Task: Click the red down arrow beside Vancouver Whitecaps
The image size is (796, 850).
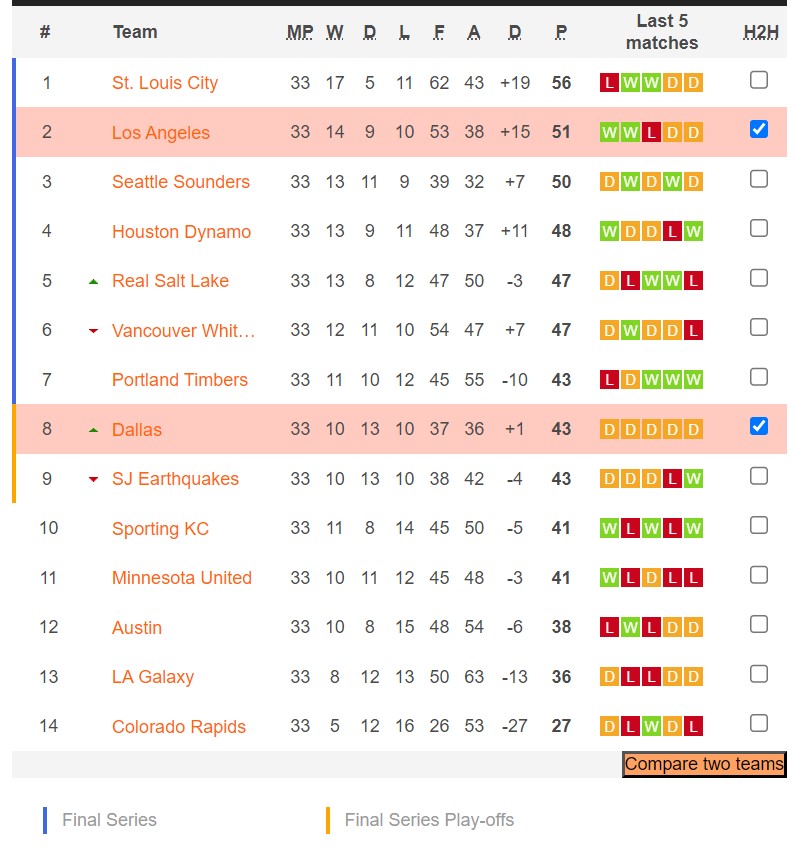Action: point(94,331)
